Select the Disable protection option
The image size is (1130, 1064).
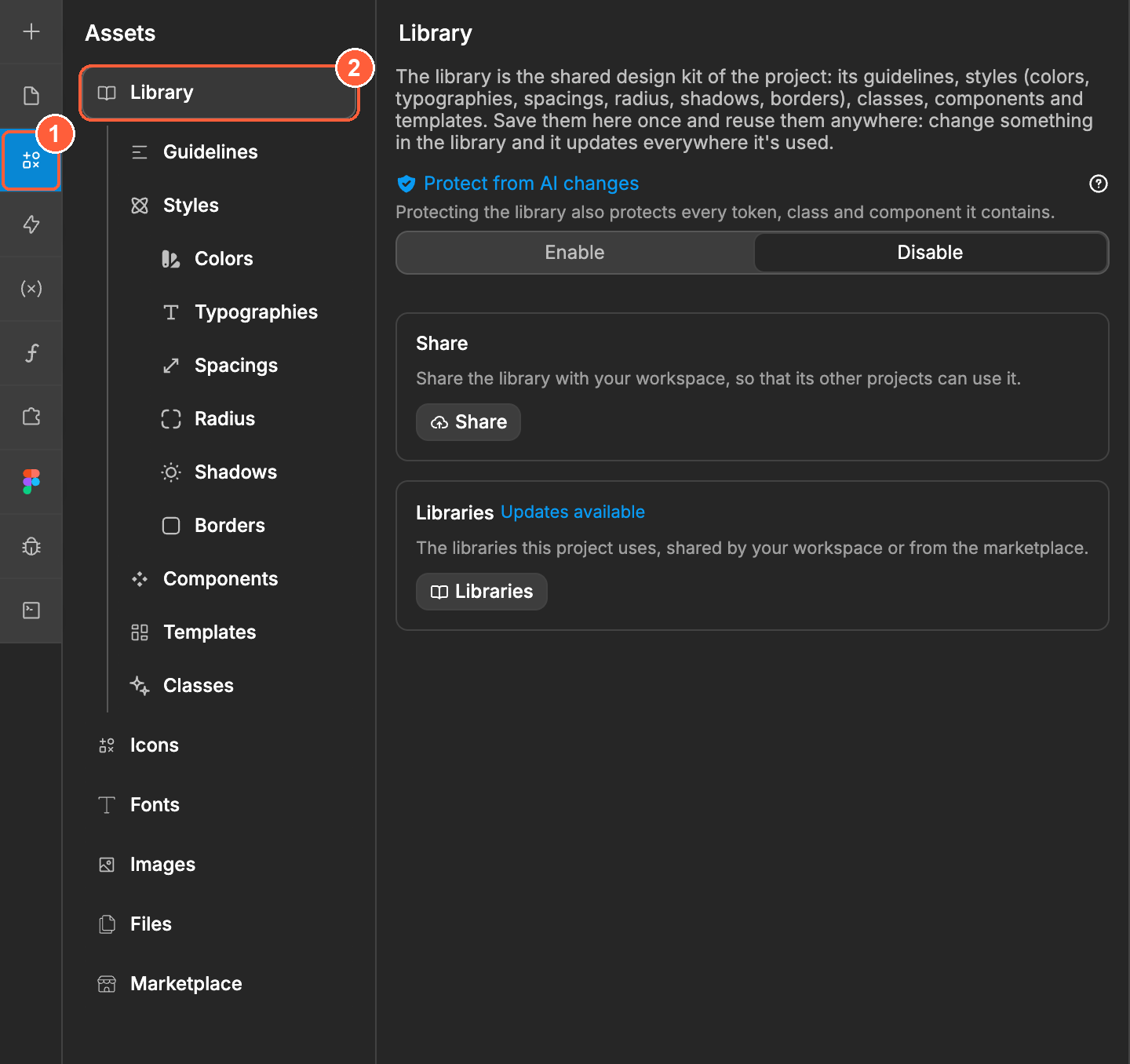click(x=930, y=253)
